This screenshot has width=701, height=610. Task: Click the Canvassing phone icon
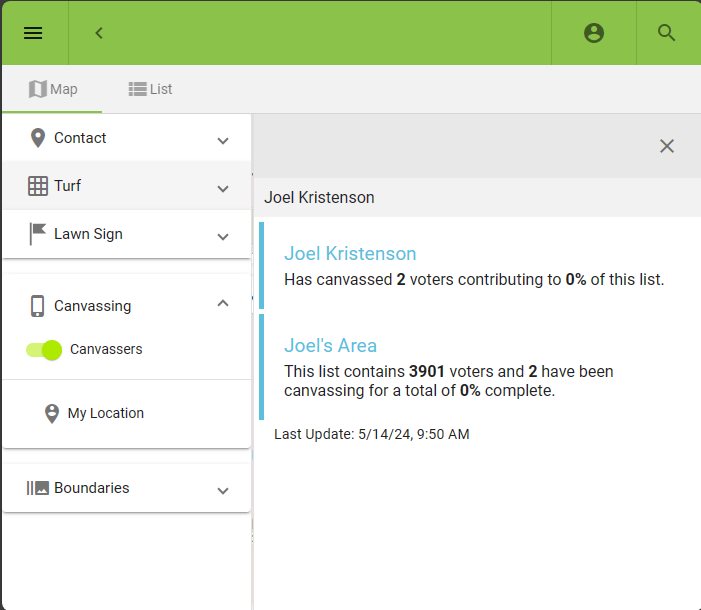point(38,306)
